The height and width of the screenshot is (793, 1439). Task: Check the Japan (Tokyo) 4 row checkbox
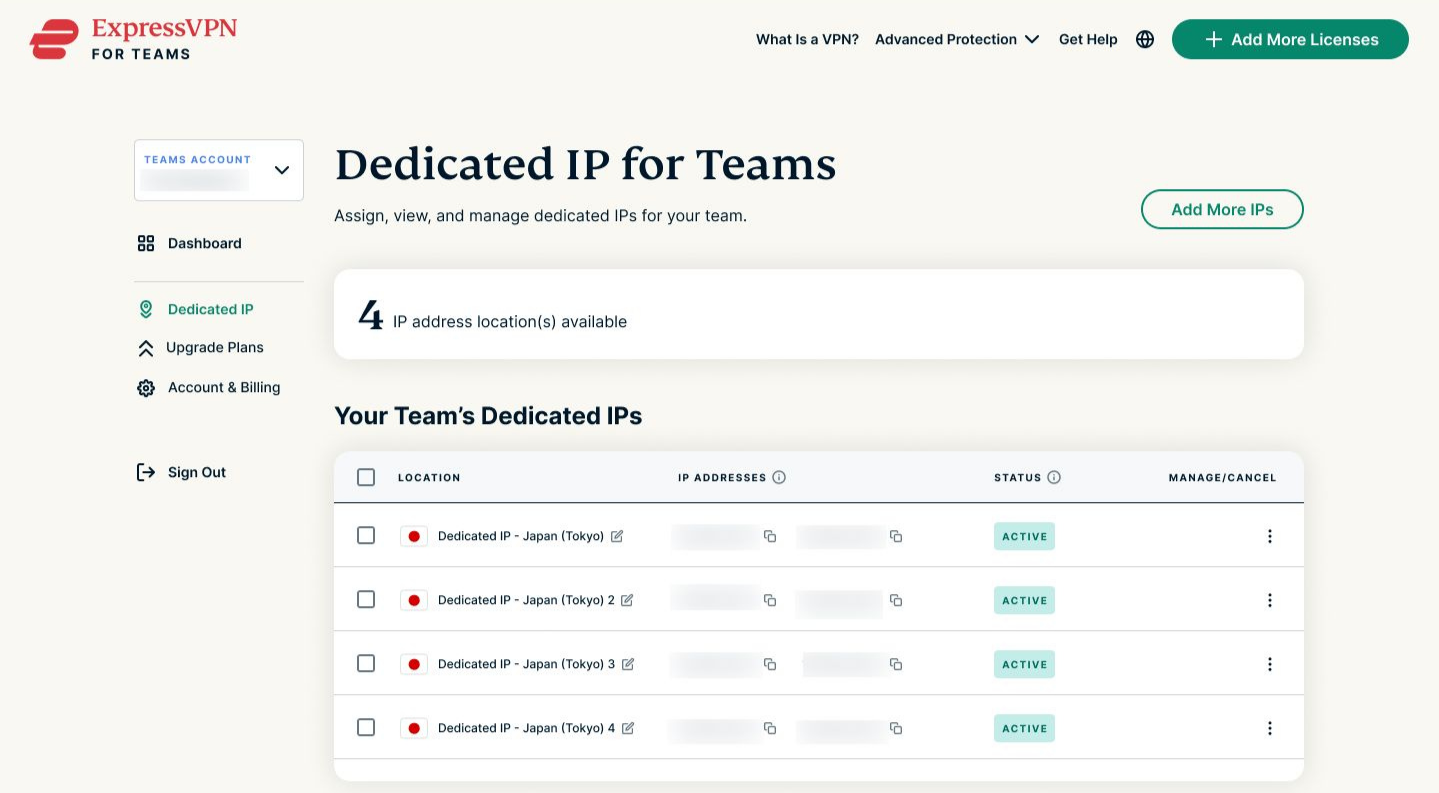pos(366,728)
